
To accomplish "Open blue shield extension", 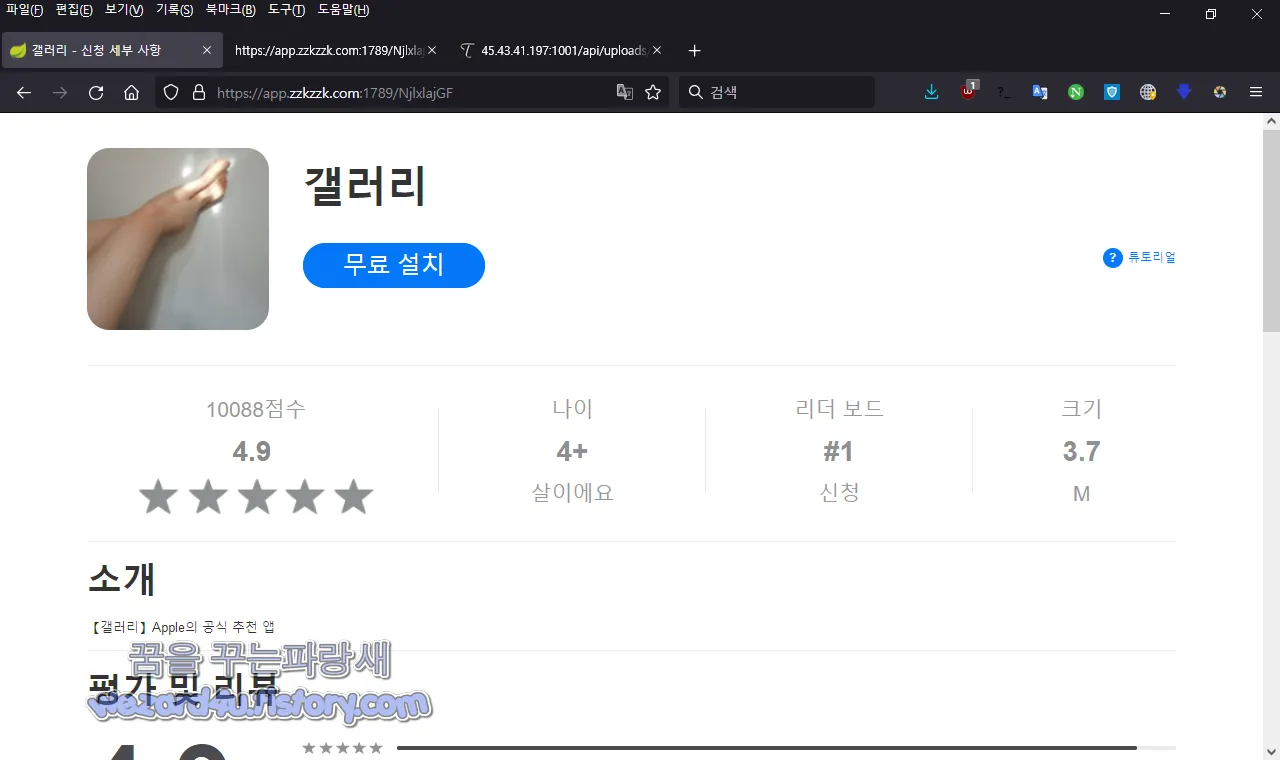I will point(1112,92).
